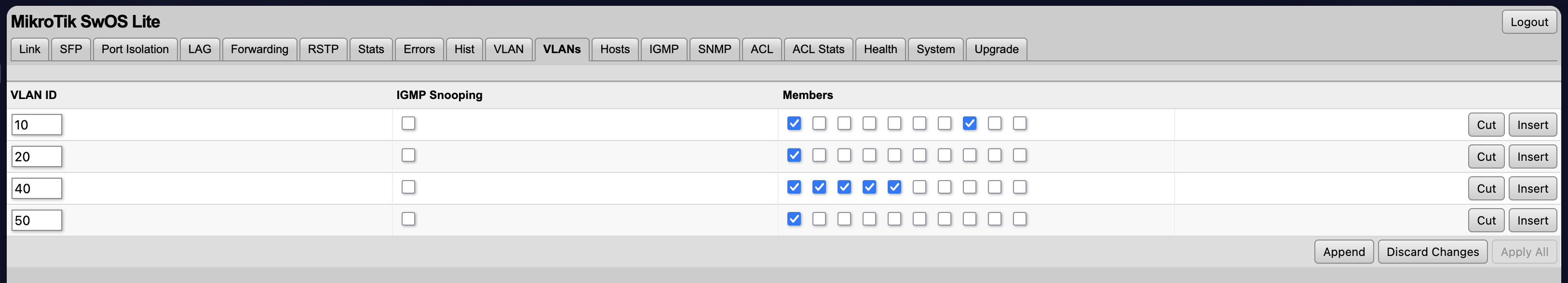The width and height of the screenshot is (1568, 283).
Task: Click the VLAN ID field containing 20
Action: [x=37, y=157]
